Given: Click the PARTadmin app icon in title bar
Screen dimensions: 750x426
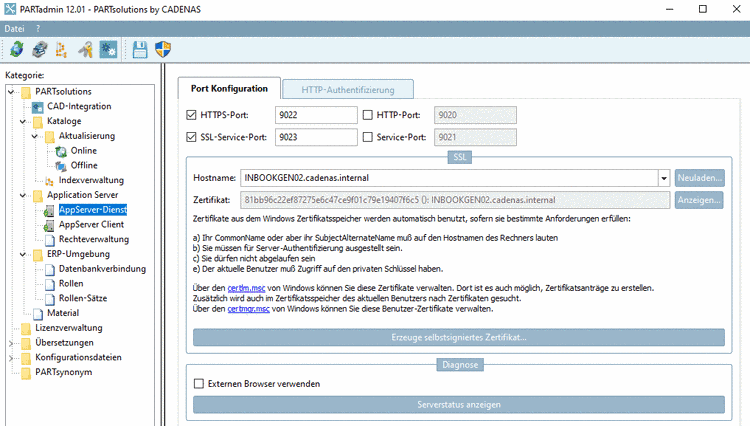Looking at the screenshot, I should pos(10,9).
